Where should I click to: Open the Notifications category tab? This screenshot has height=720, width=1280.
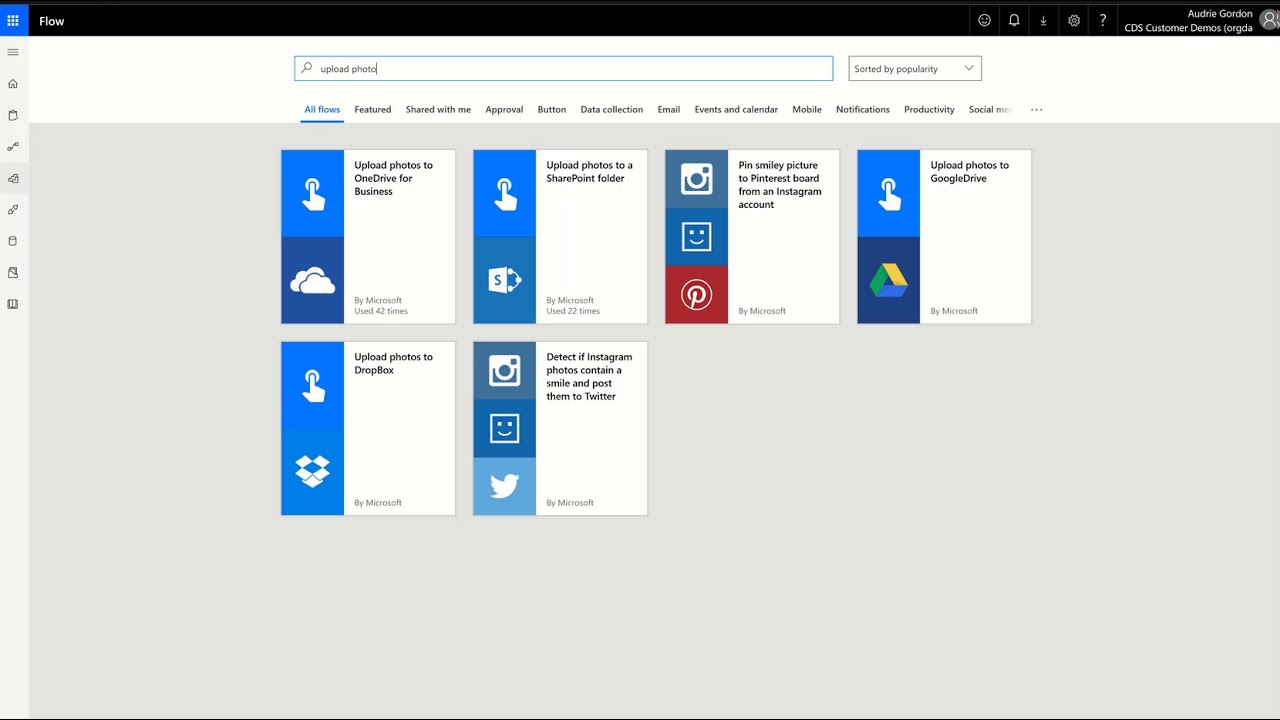coord(863,110)
